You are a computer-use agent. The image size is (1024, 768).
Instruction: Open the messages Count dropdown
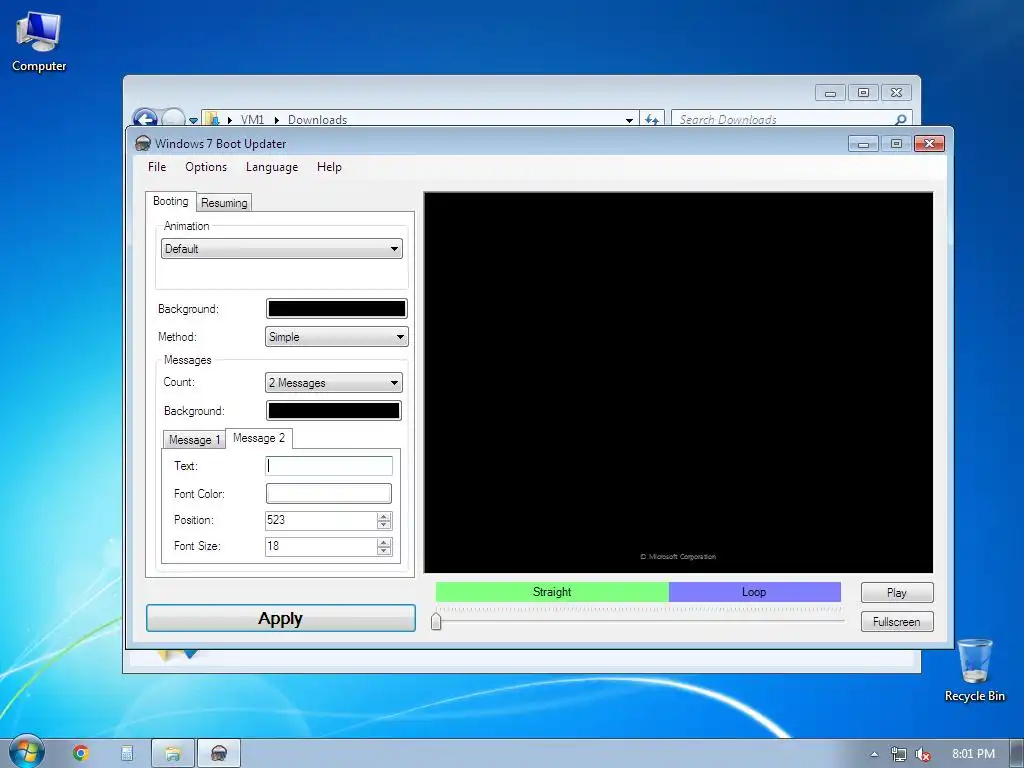pyautogui.click(x=334, y=383)
